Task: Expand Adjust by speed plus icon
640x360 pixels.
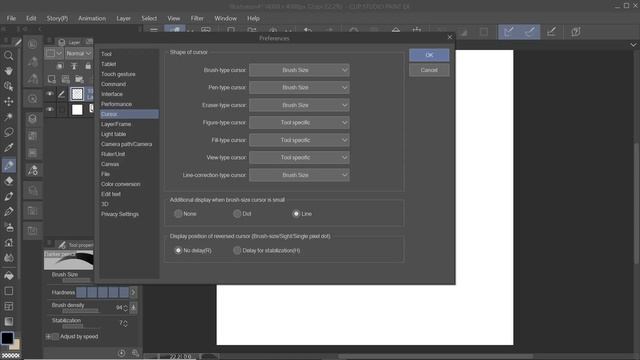Action: point(48,337)
